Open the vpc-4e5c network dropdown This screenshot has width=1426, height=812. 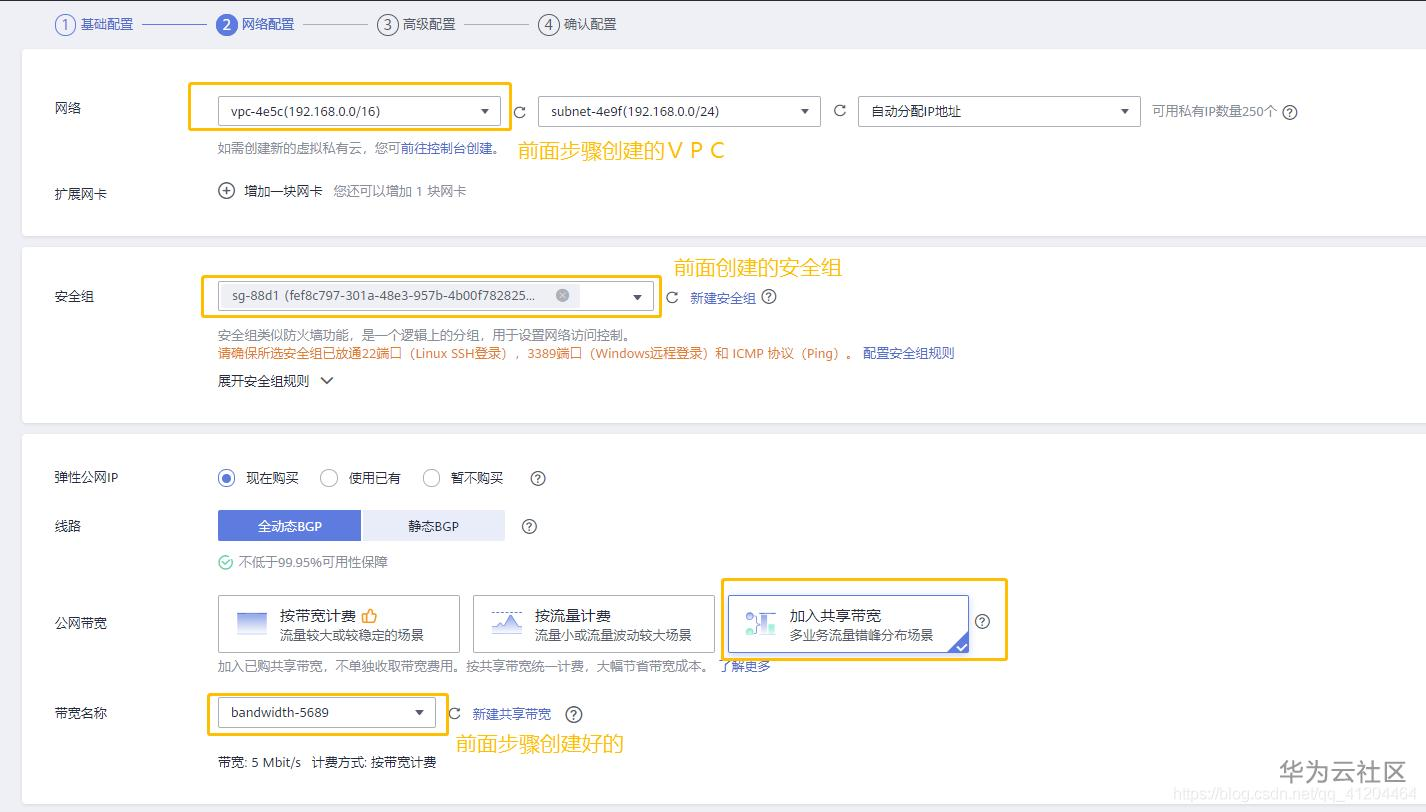click(x=359, y=111)
